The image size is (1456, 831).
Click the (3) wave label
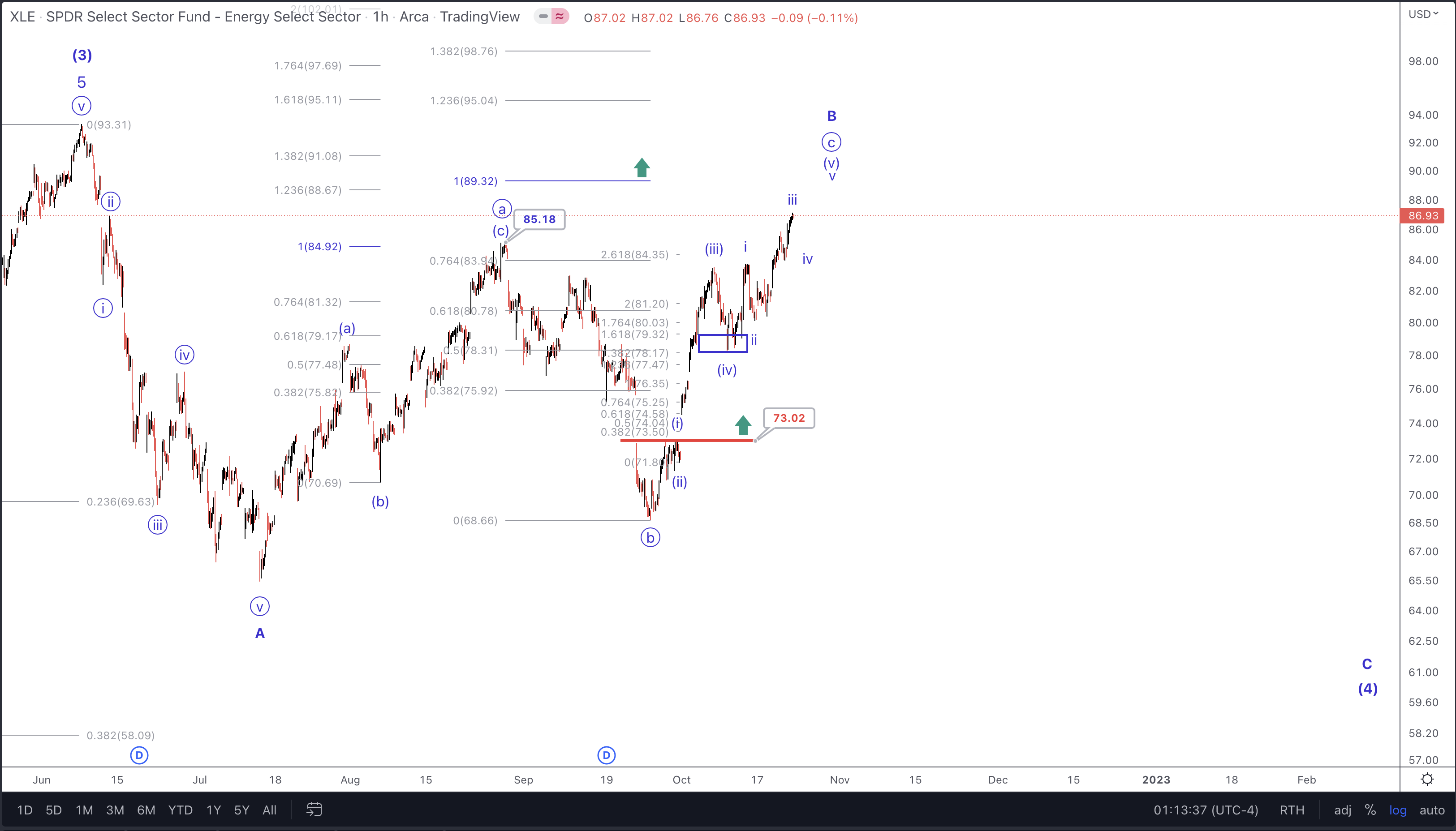tap(82, 56)
